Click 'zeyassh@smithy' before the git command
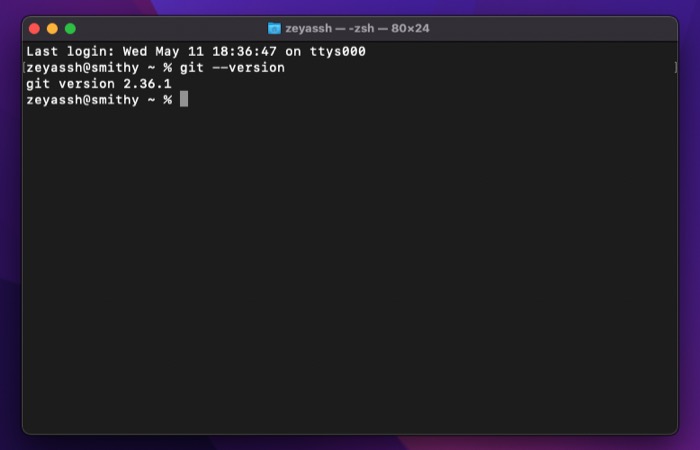 pos(82,67)
